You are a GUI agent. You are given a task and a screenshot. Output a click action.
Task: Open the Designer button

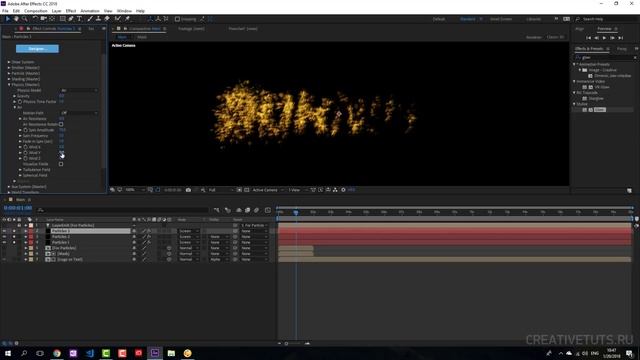point(37,49)
